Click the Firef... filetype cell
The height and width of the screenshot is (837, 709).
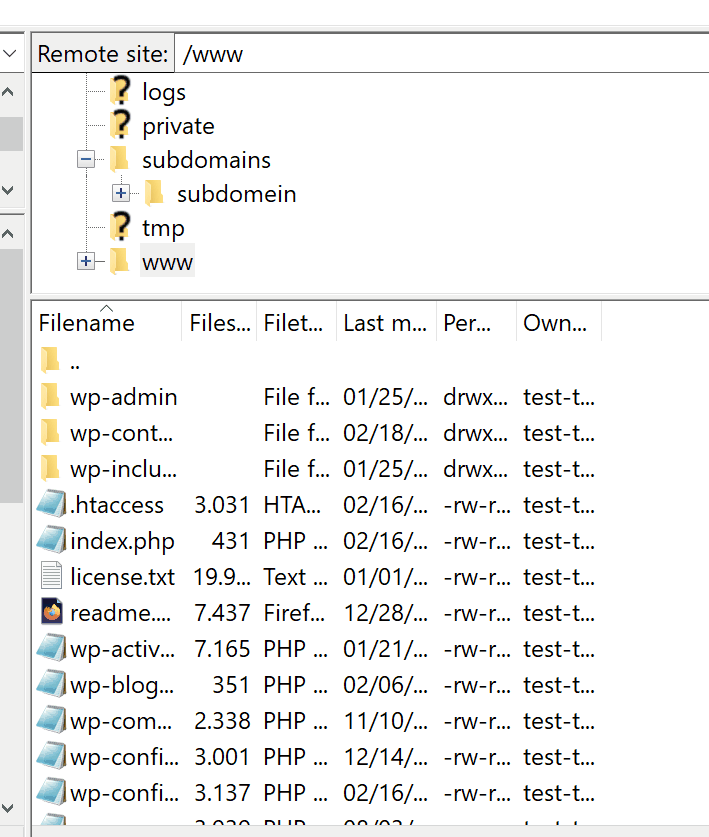pyautogui.click(x=294, y=612)
